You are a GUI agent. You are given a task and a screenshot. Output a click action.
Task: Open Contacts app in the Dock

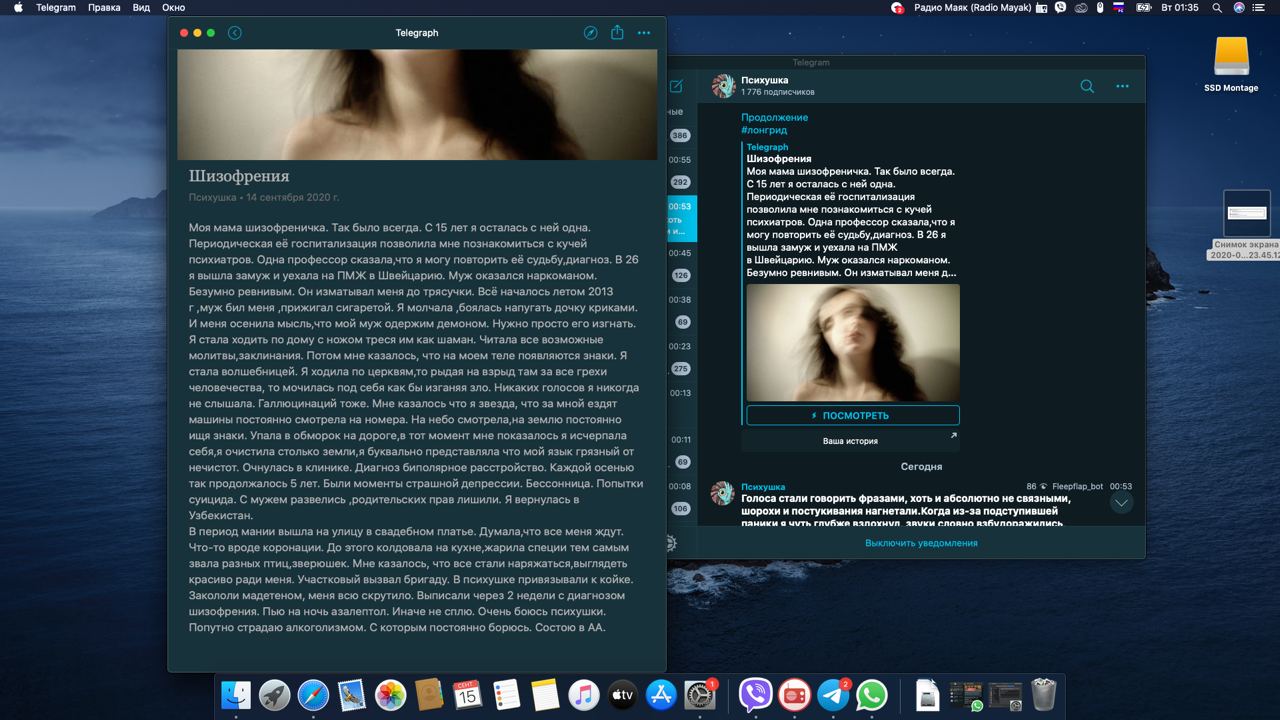point(429,695)
